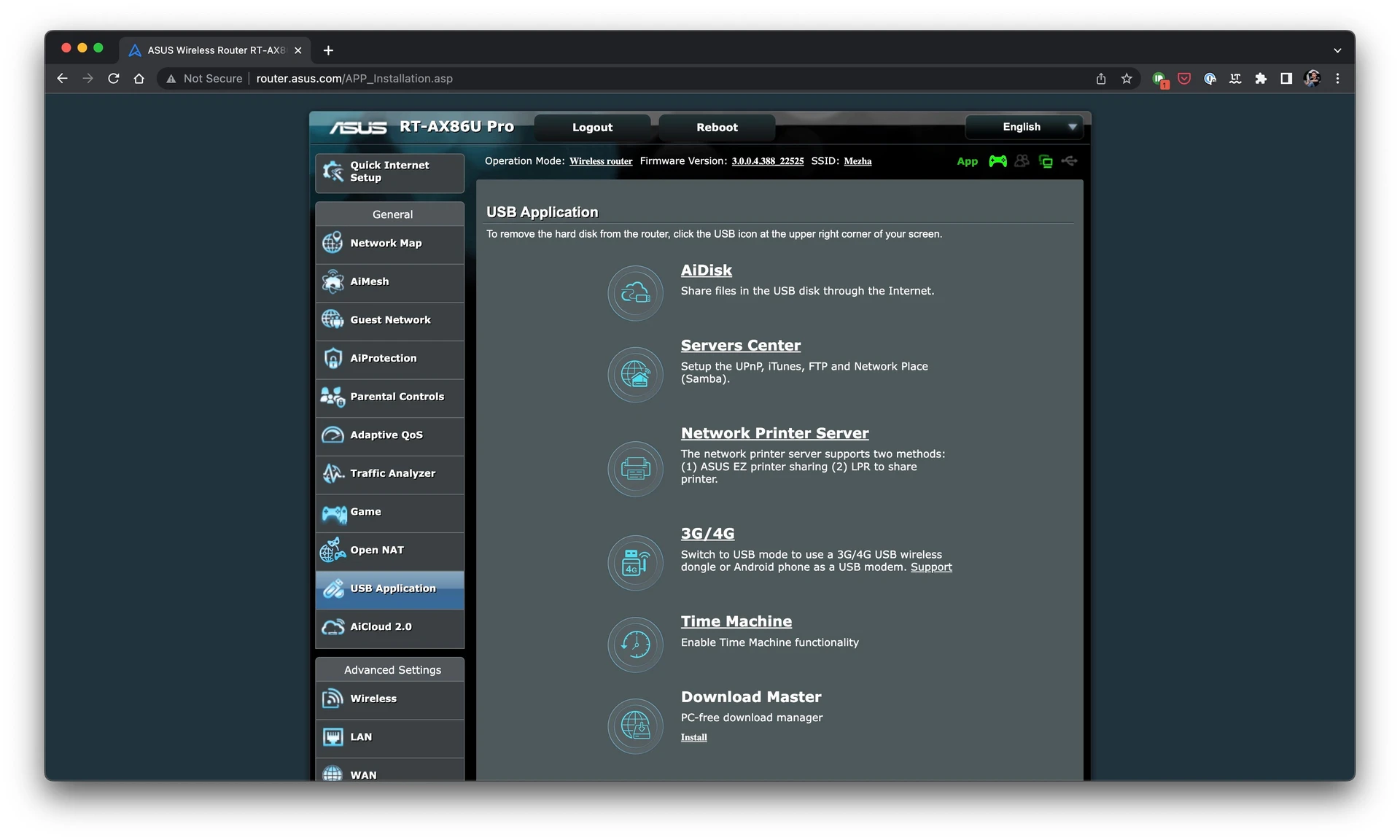Click the Network Printer Server printer icon

pyautogui.click(x=635, y=469)
